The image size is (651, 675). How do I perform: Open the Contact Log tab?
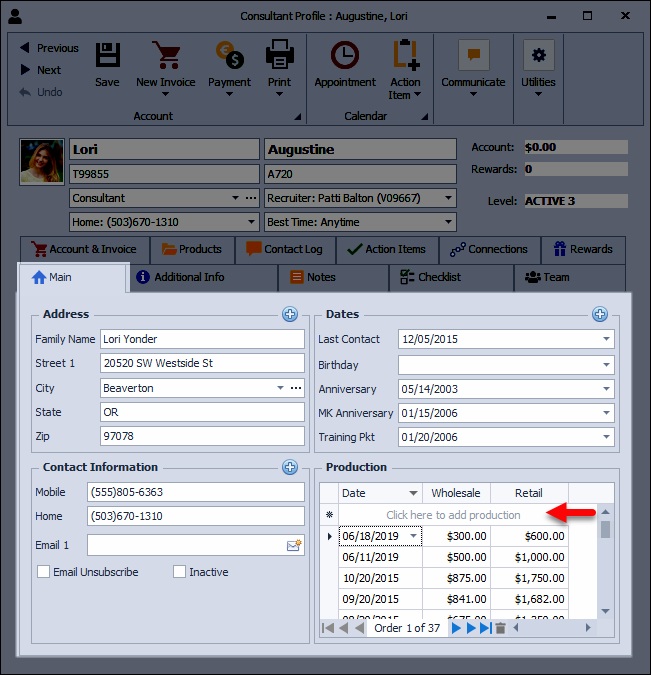pyautogui.click(x=285, y=249)
